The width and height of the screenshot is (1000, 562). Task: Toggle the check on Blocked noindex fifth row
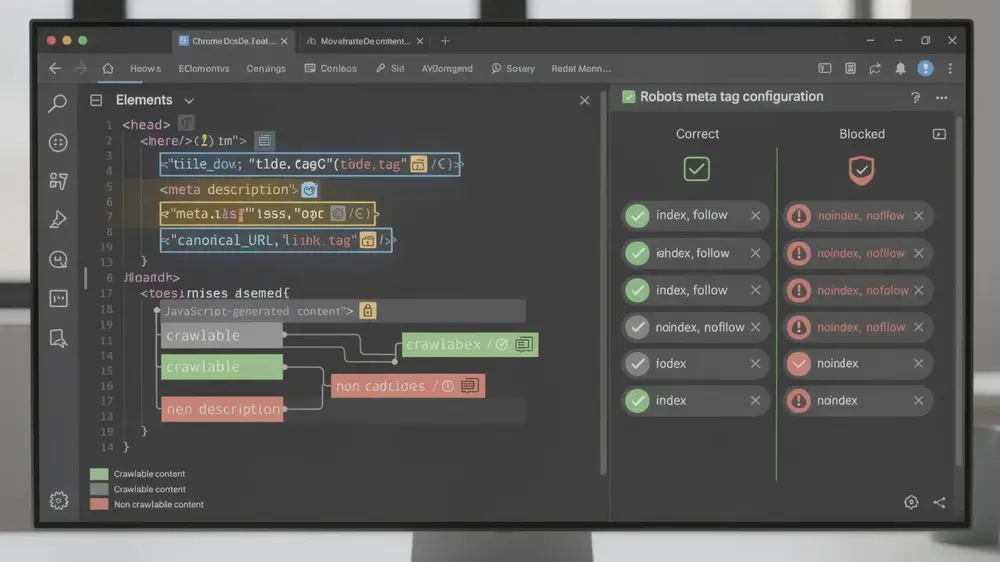pyautogui.click(x=798, y=364)
